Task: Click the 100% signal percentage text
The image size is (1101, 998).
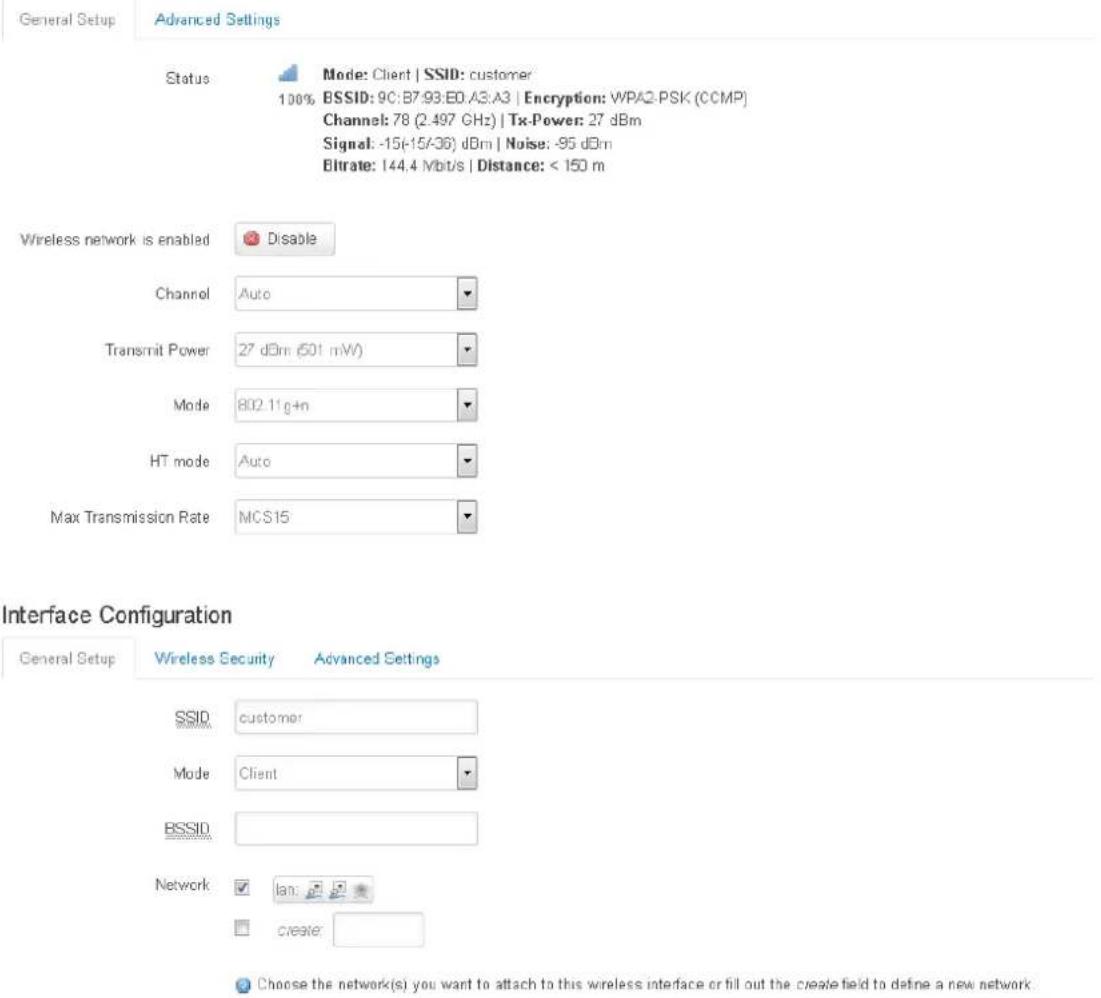Action: (296, 99)
